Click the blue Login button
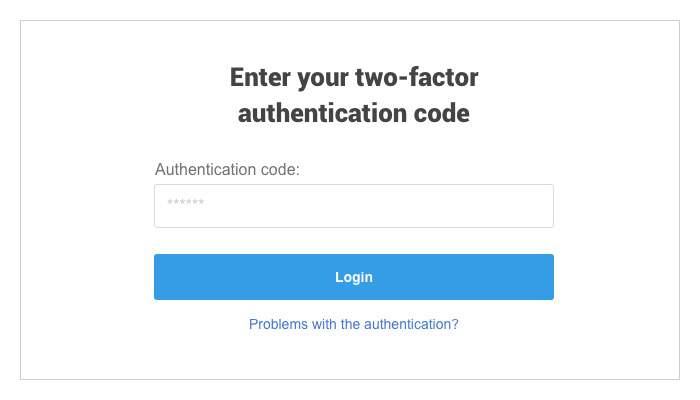This screenshot has width=700, height=400. pos(354,277)
